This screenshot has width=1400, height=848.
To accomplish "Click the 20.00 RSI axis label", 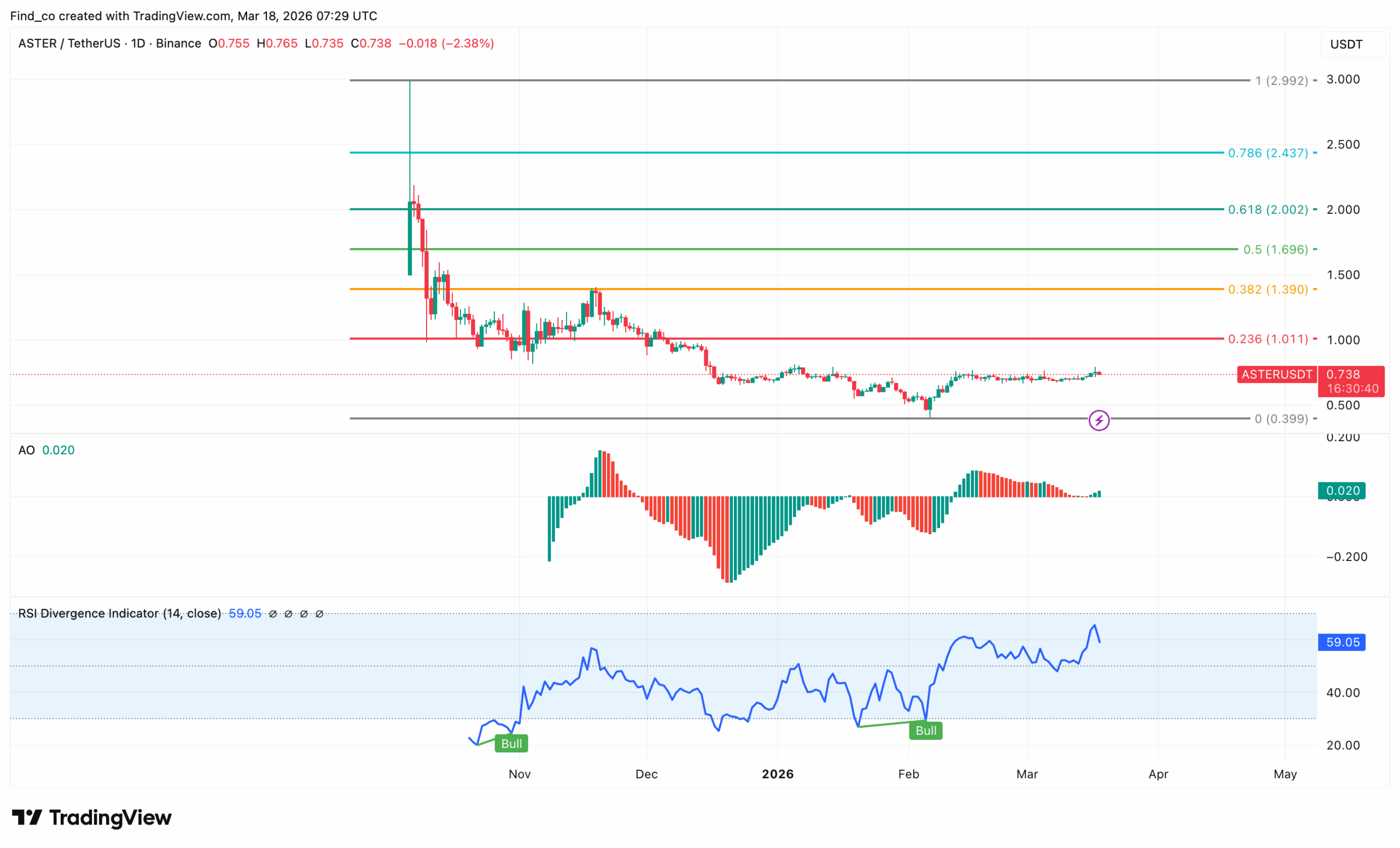I will [1343, 745].
